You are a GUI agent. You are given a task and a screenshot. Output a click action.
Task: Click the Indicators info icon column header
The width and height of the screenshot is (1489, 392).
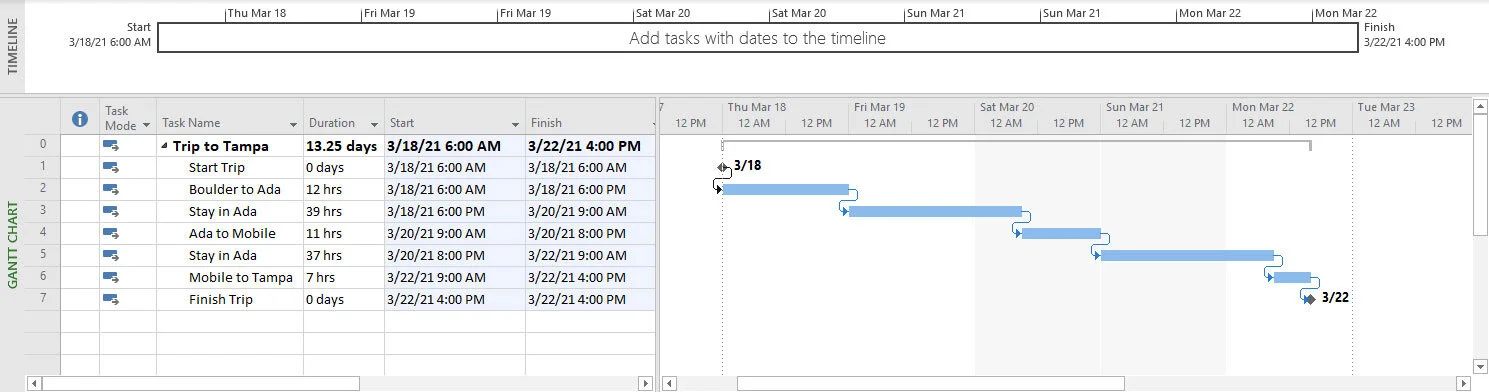click(x=80, y=119)
